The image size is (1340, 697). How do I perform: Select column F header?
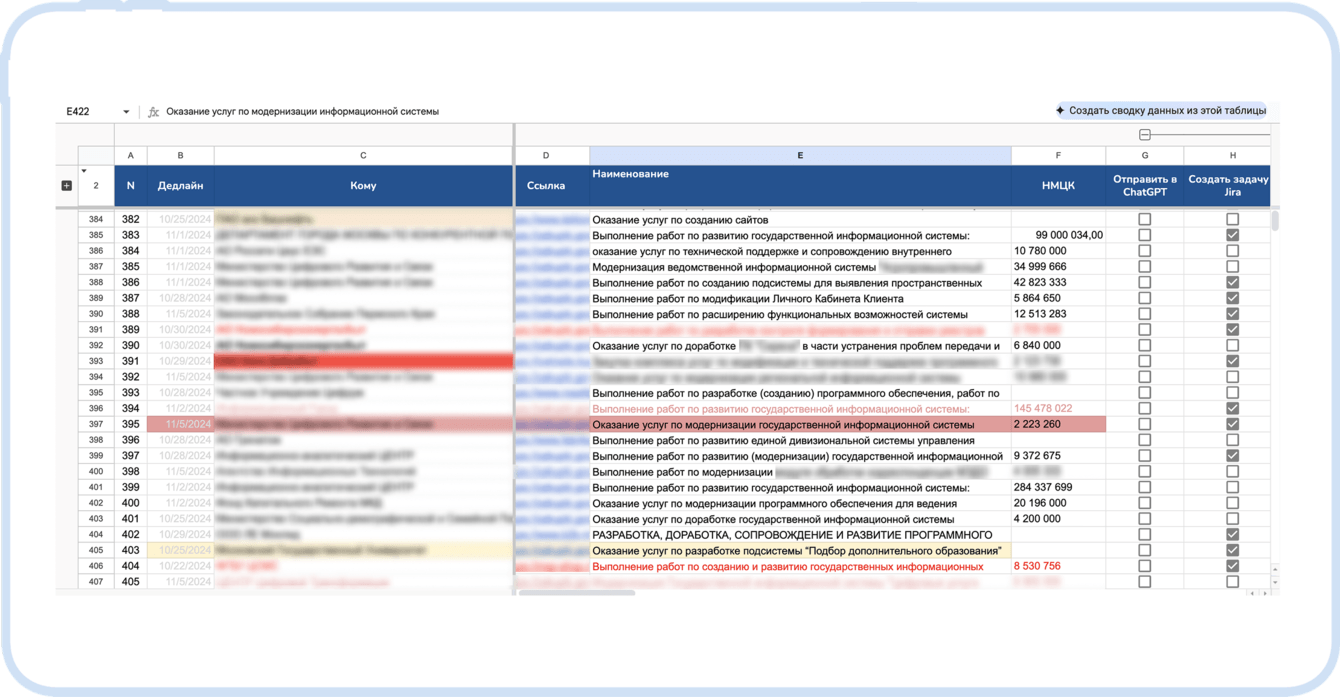tap(1058, 156)
